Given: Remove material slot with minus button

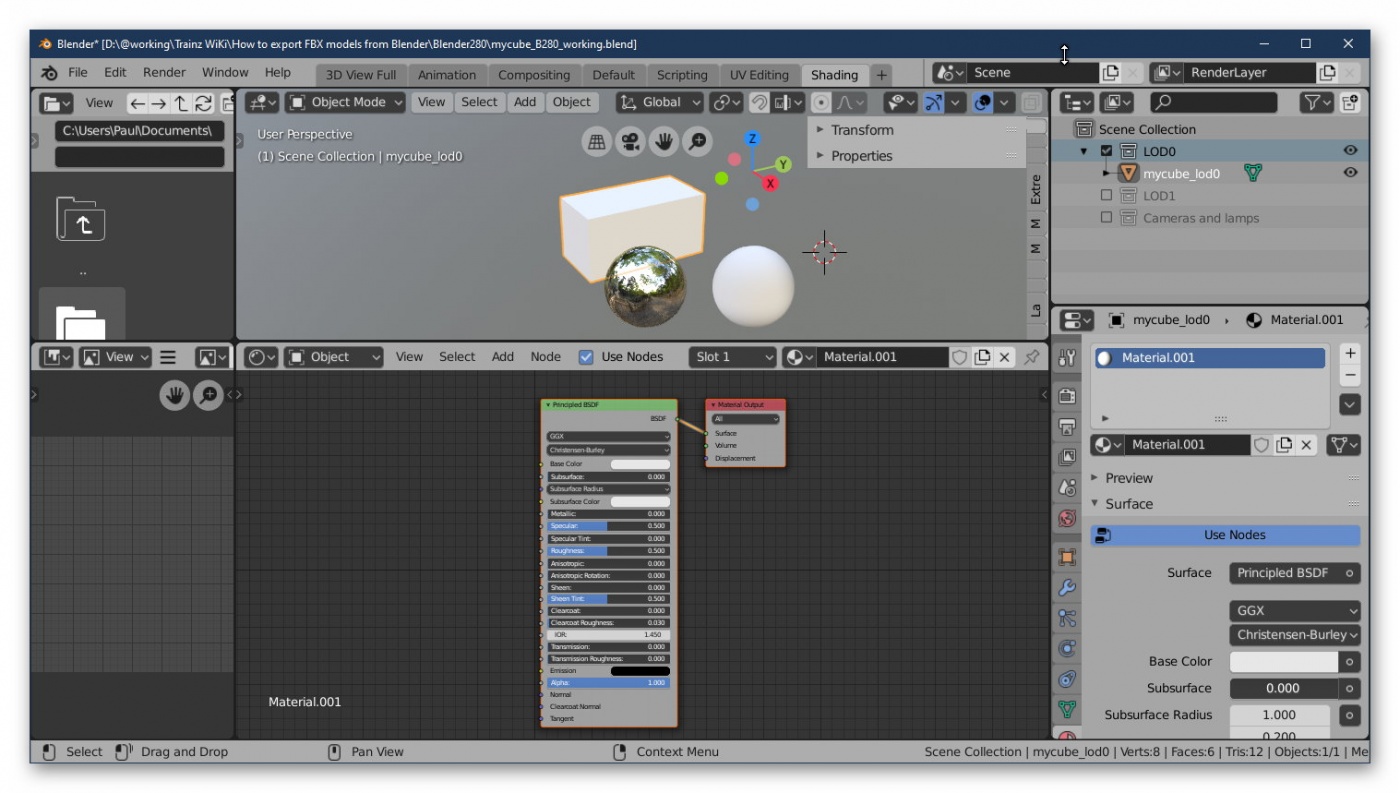Looking at the screenshot, I should point(1350,375).
